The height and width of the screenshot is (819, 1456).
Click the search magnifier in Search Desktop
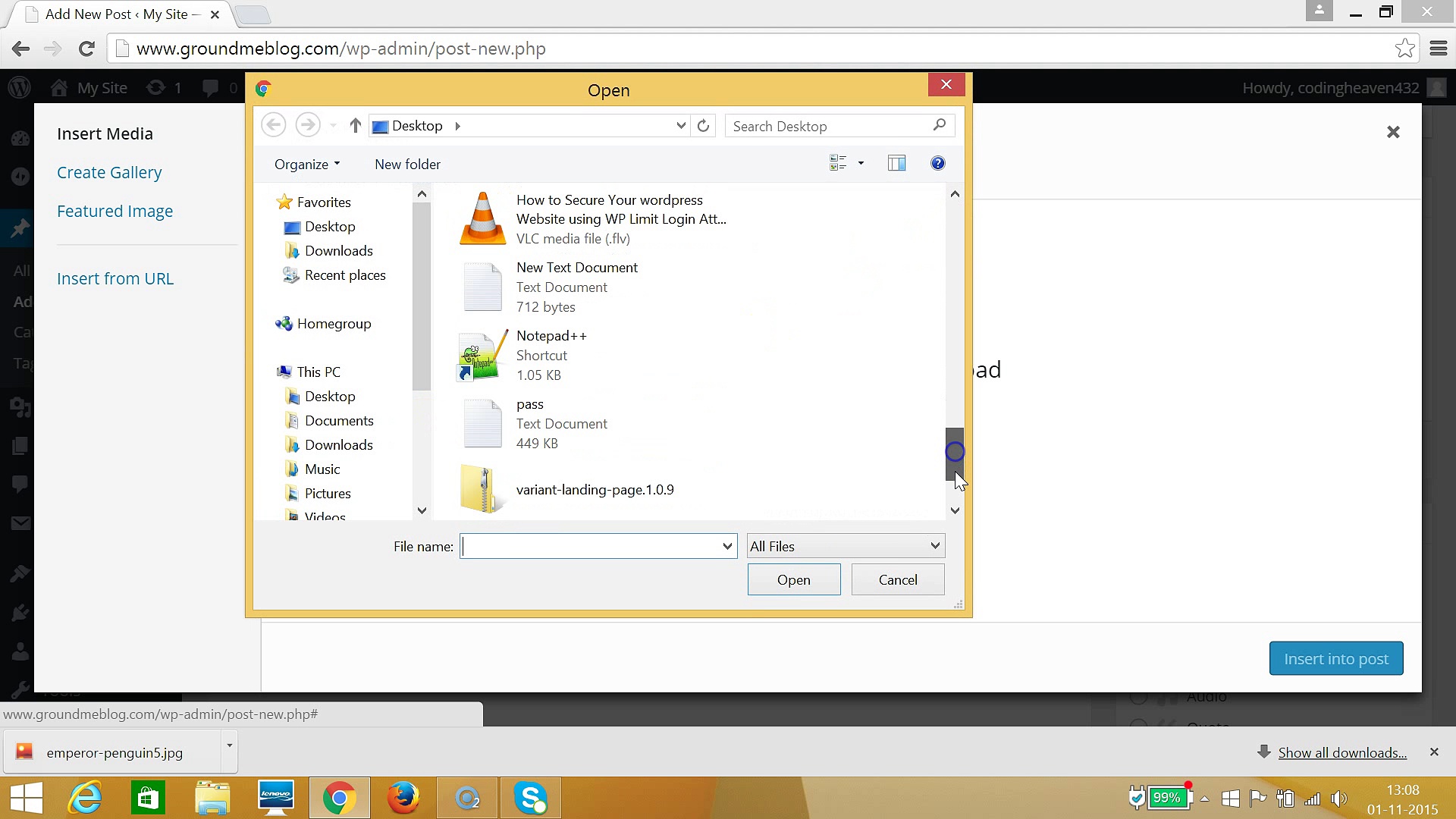tap(939, 125)
